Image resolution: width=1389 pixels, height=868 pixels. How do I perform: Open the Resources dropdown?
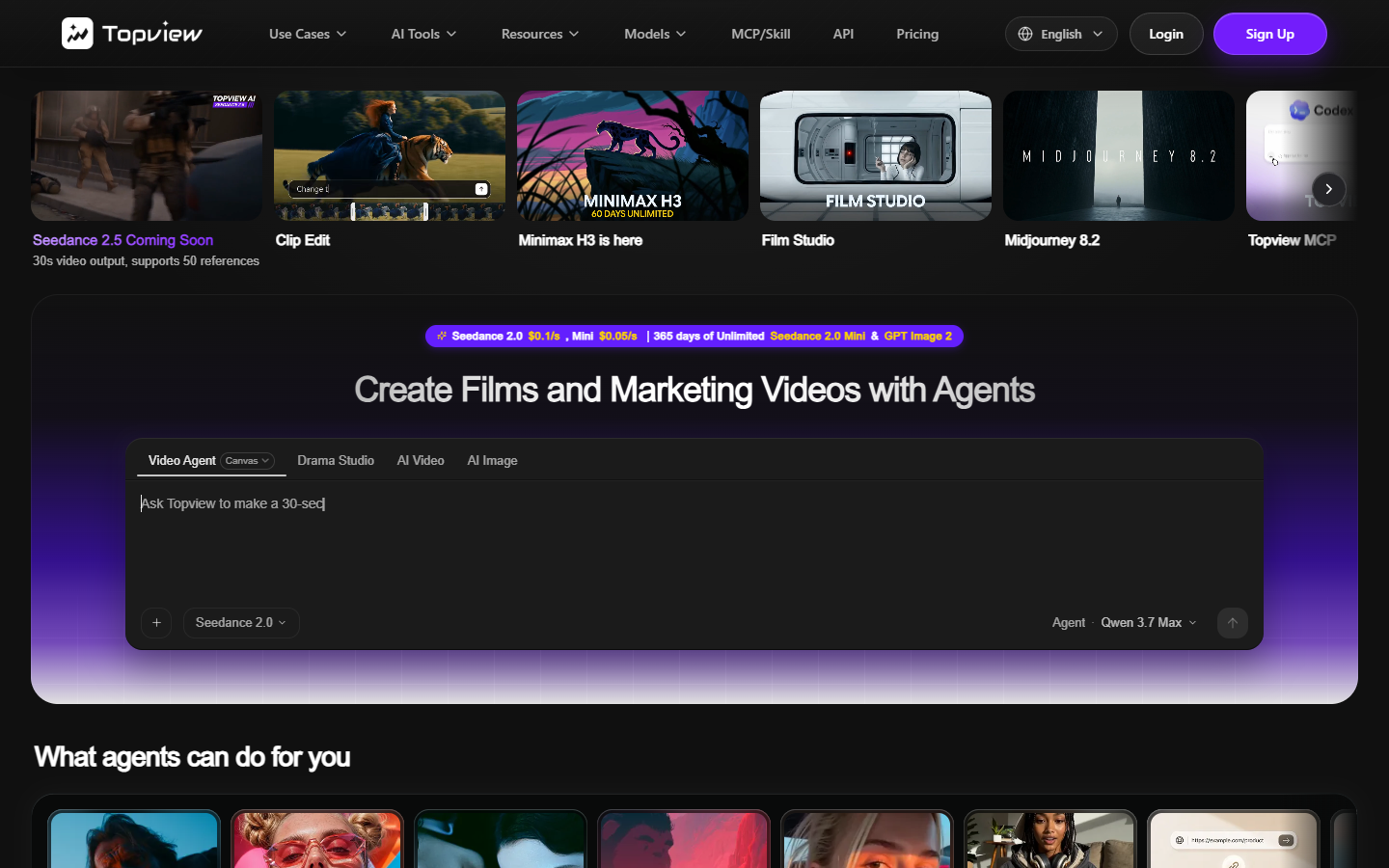point(540,34)
